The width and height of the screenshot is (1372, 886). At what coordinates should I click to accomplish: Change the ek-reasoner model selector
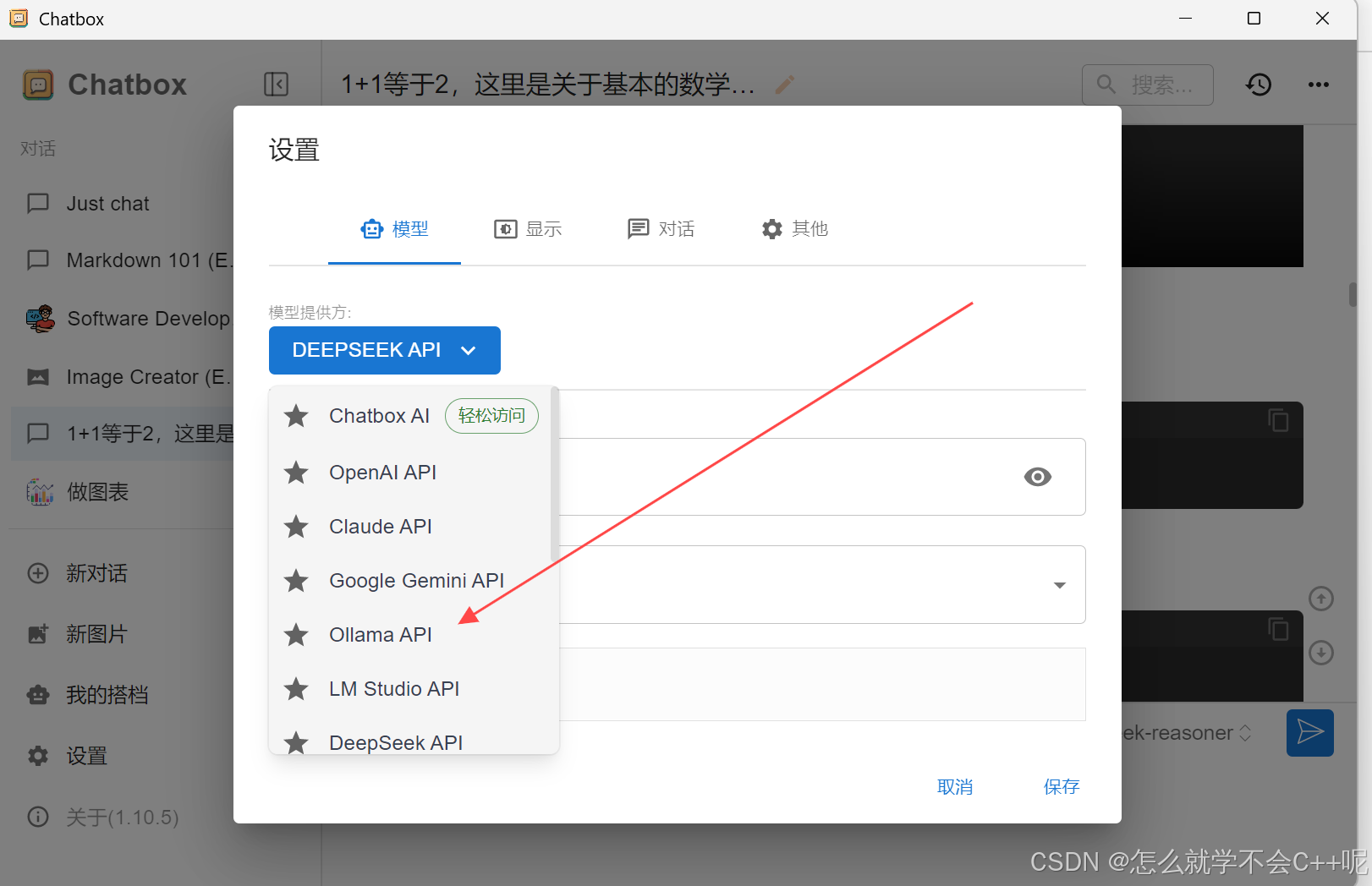pos(1188,733)
